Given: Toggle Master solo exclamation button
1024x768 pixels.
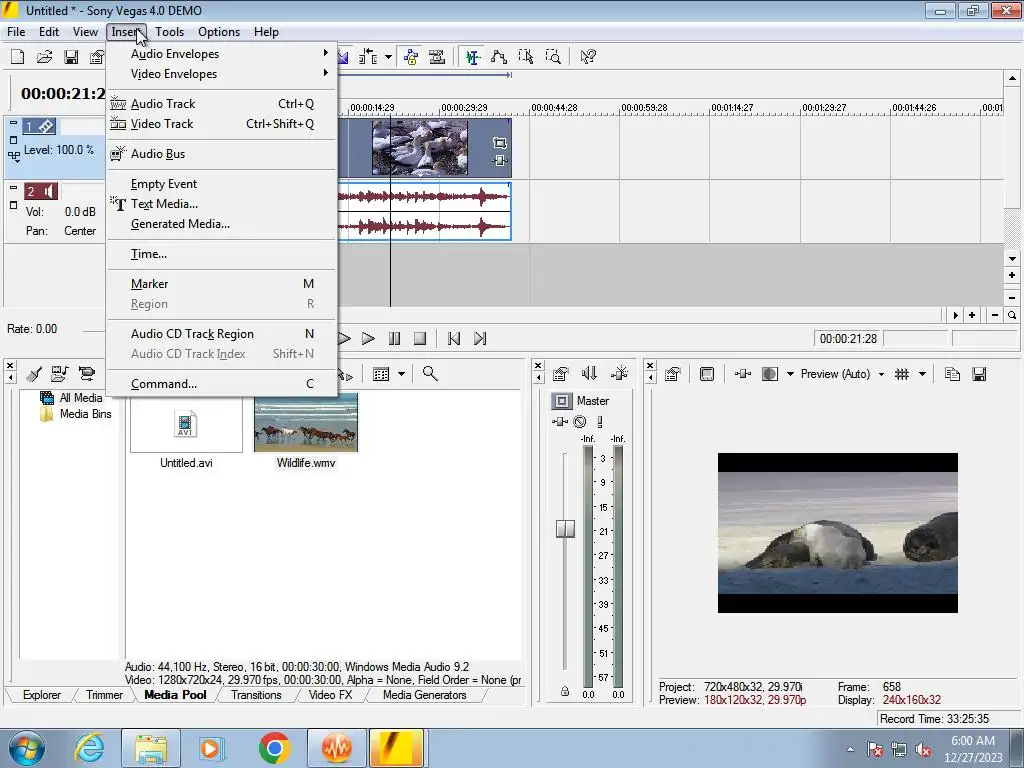Looking at the screenshot, I should pyautogui.click(x=600, y=422).
